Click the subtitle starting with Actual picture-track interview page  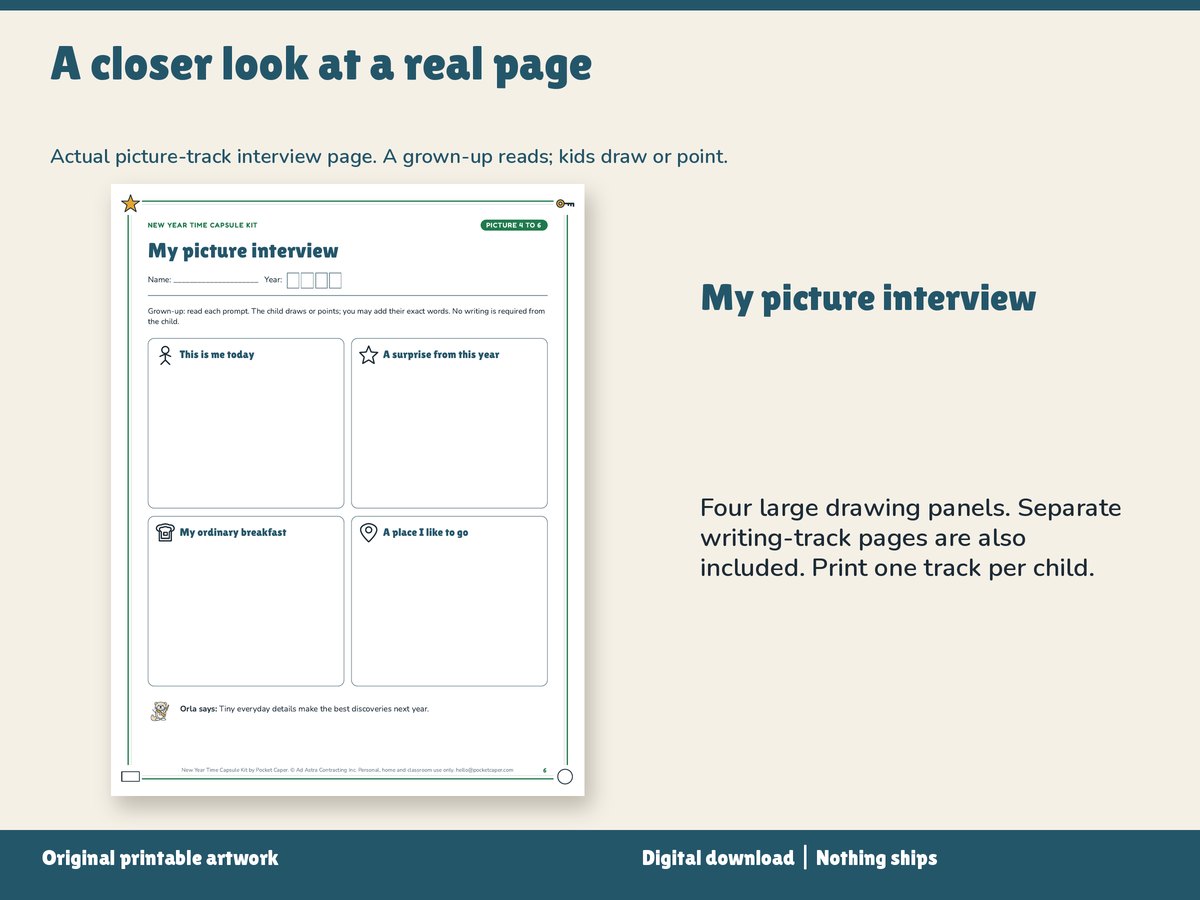(389, 157)
